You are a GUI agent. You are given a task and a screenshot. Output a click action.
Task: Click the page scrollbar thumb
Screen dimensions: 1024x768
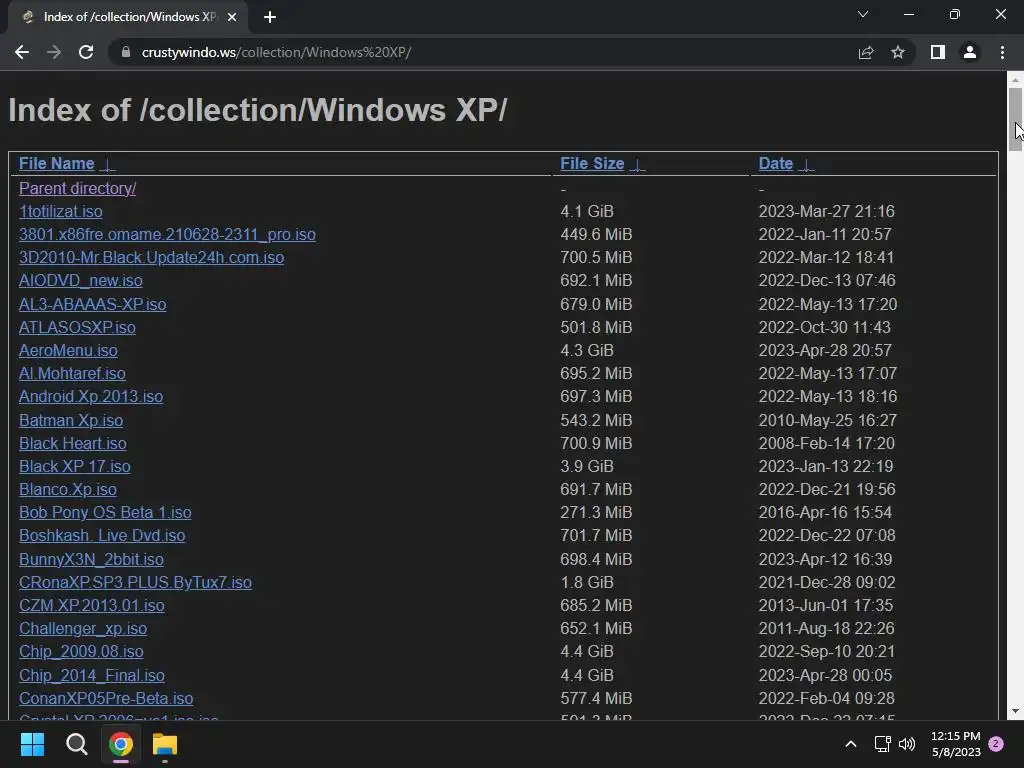[1015, 120]
